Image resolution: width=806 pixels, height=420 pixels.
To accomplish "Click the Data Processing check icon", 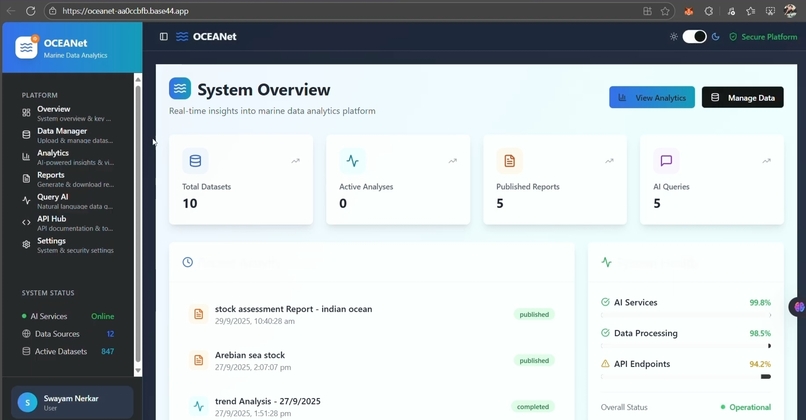I will (605, 333).
